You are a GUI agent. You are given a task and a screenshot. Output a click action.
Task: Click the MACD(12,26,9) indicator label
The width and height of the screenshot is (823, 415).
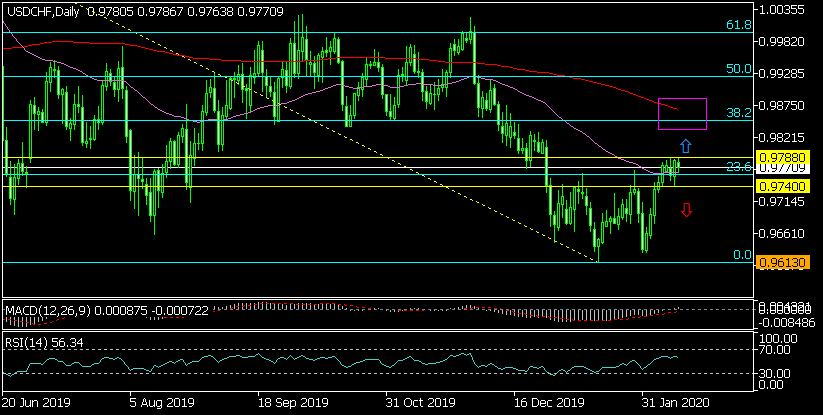pos(48,311)
